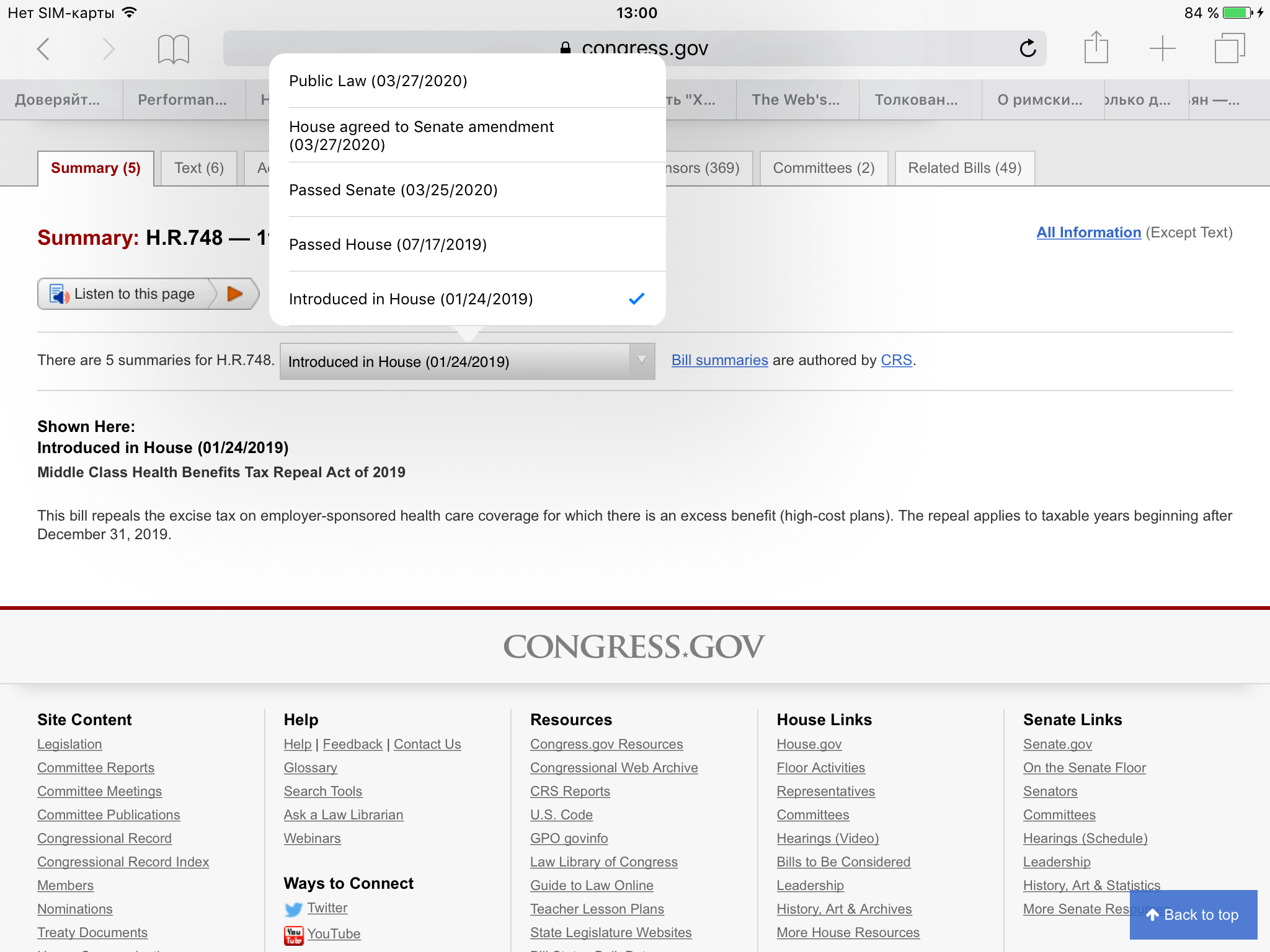The height and width of the screenshot is (952, 1270).
Task: Open the Webinars link
Action: click(x=312, y=839)
